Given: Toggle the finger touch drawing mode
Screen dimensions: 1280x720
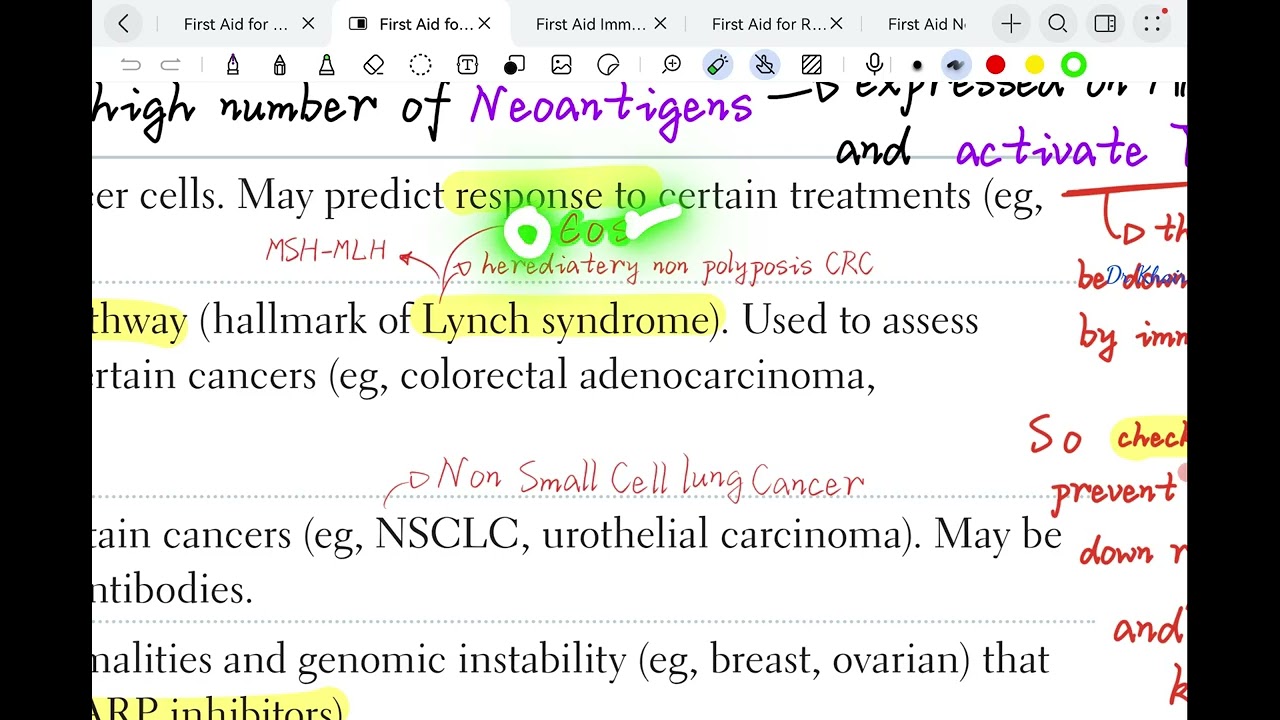Looking at the screenshot, I should 765,65.
